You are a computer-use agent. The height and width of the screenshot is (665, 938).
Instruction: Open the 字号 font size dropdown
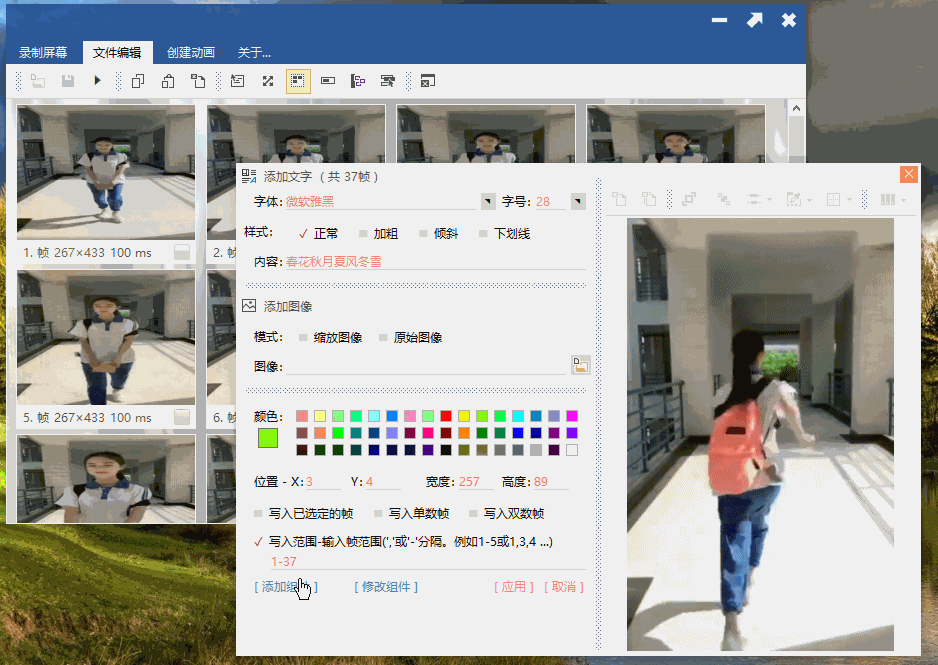578,202
